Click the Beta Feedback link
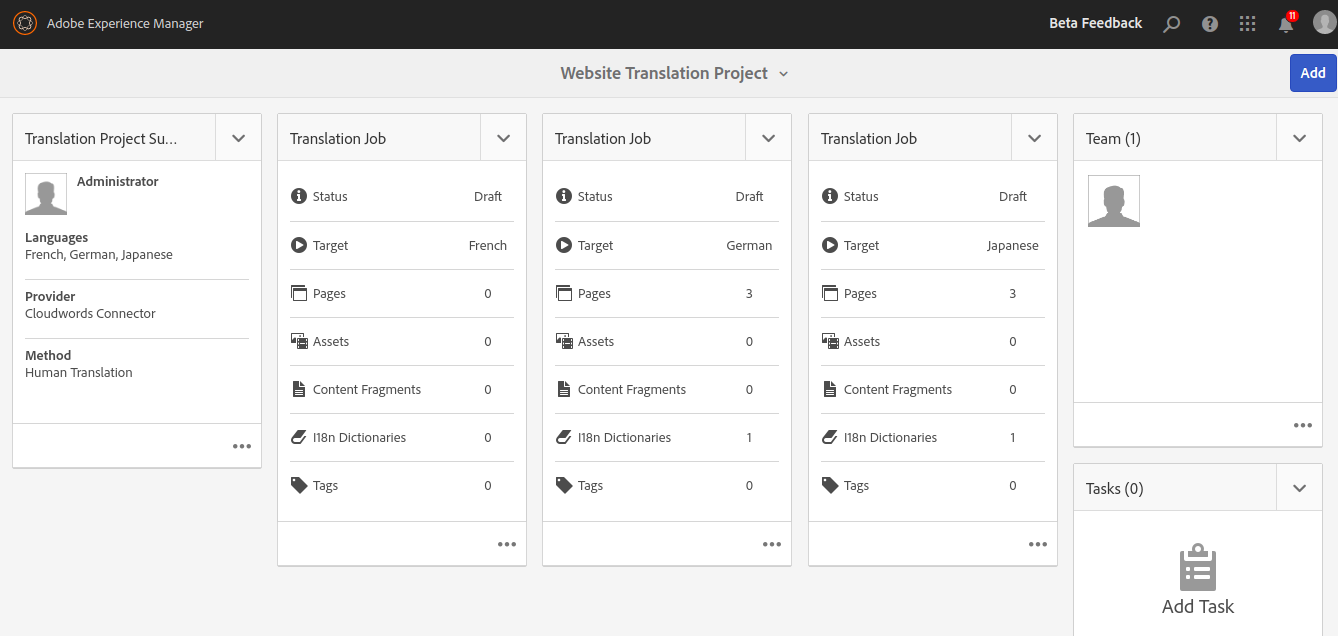 [x=1095, y=23]
